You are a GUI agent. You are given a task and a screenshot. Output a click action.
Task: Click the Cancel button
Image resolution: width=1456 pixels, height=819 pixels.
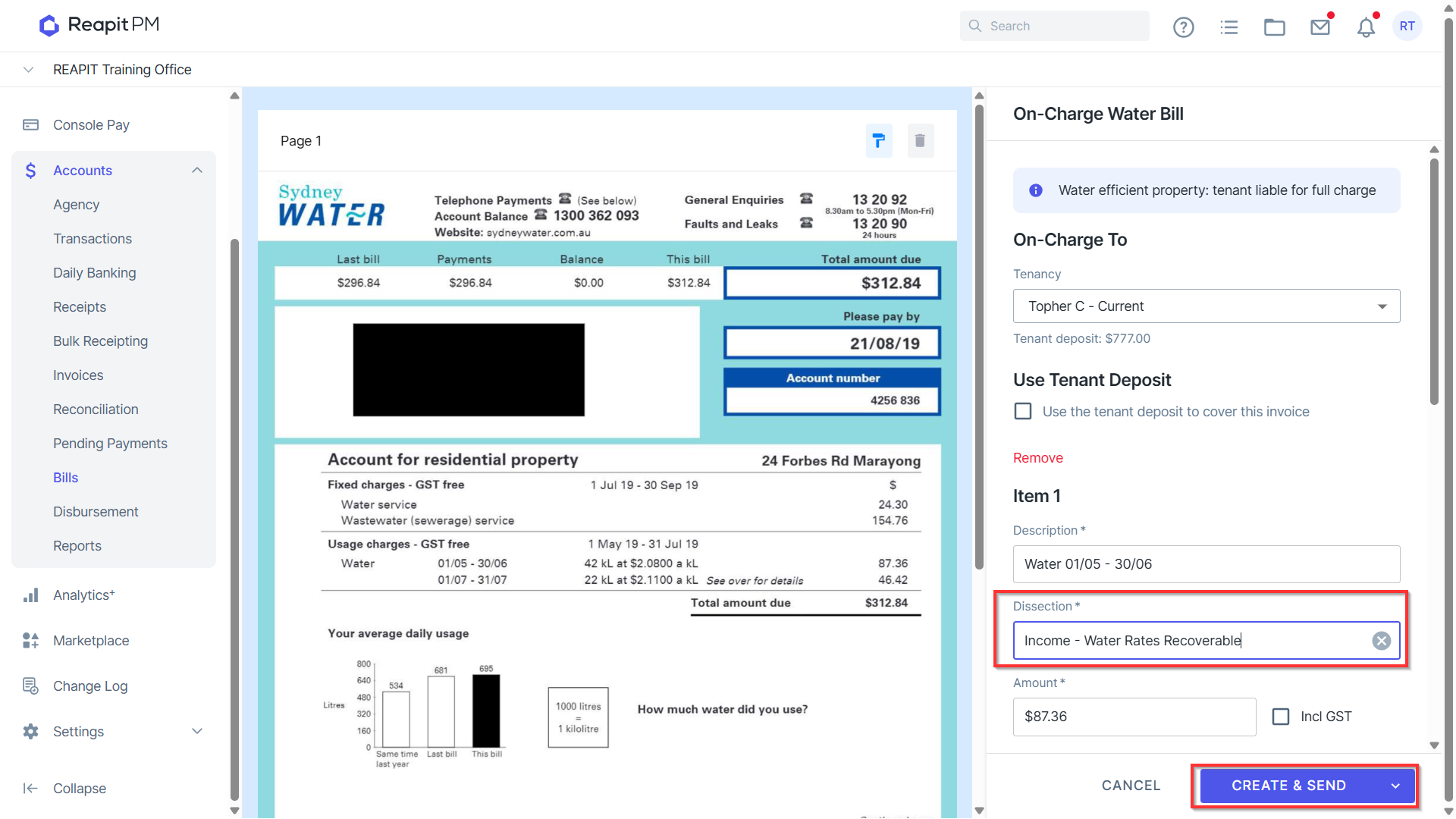pos(1131,786)
